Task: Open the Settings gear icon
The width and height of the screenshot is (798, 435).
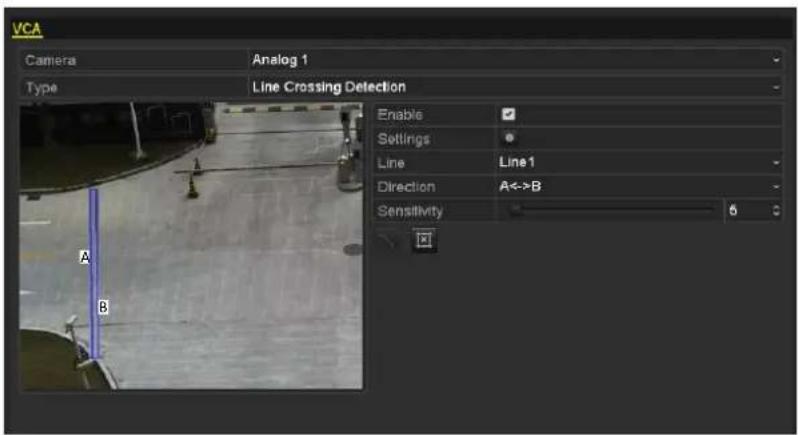Action: (x=508, y=138)
